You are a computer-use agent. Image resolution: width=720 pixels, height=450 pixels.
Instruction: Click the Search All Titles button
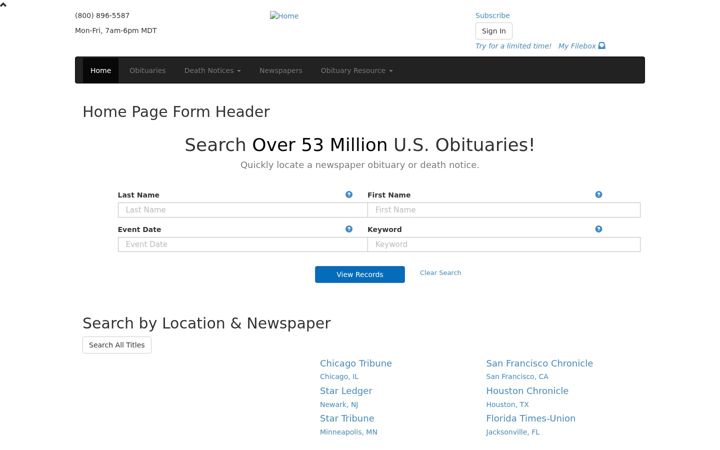(x=117, y=345)
